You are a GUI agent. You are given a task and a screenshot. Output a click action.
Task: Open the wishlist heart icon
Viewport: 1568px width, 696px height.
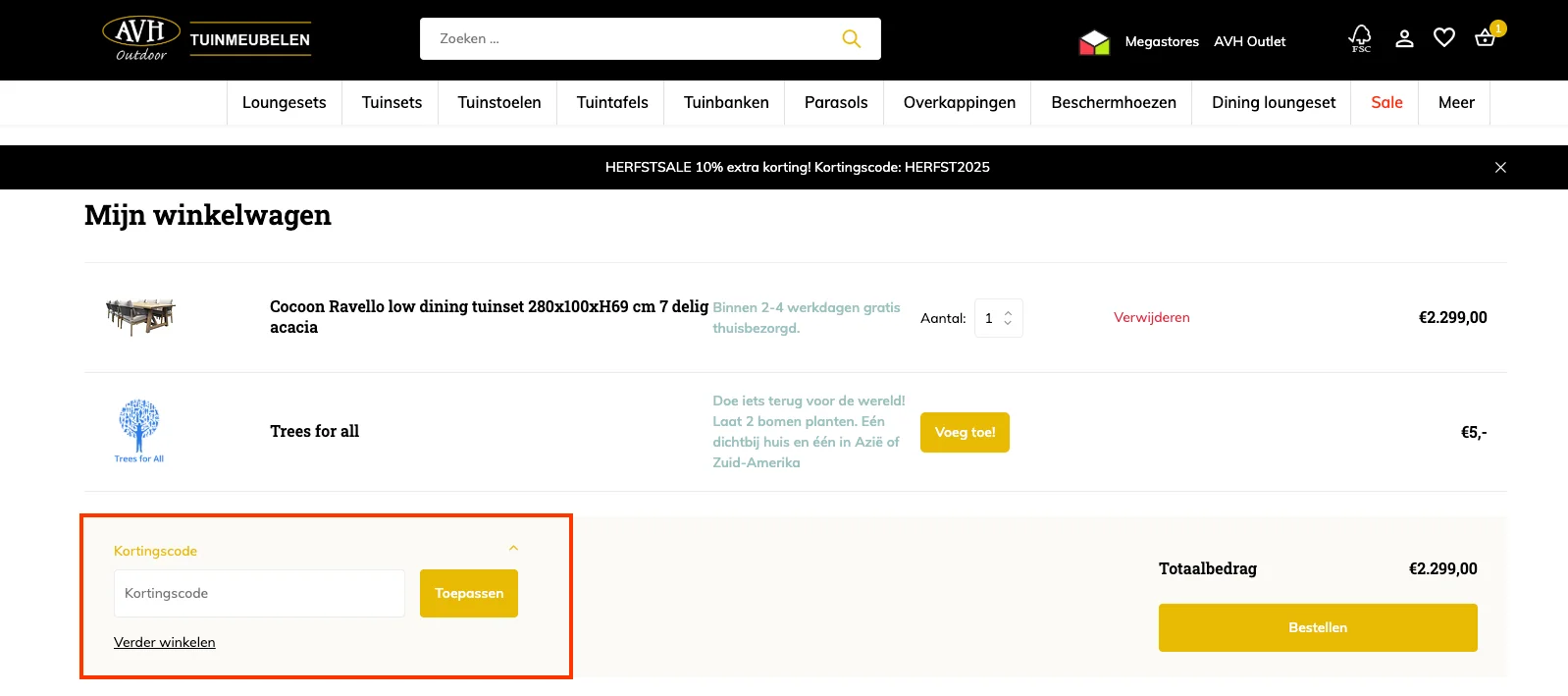pyautogui.click(x=1443, y=38)
